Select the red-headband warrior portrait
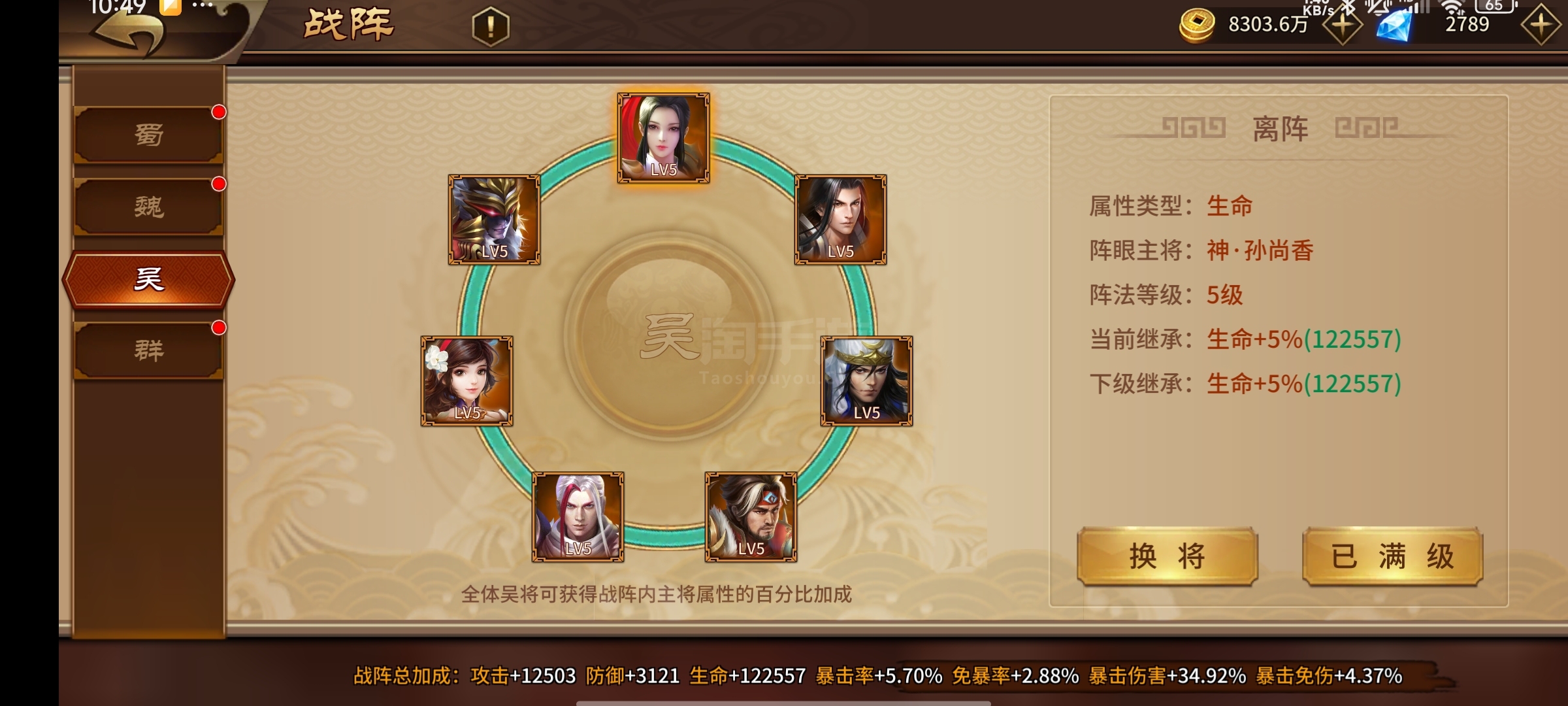This screenshot has height=706, width=1568. (x=751, y=516)
